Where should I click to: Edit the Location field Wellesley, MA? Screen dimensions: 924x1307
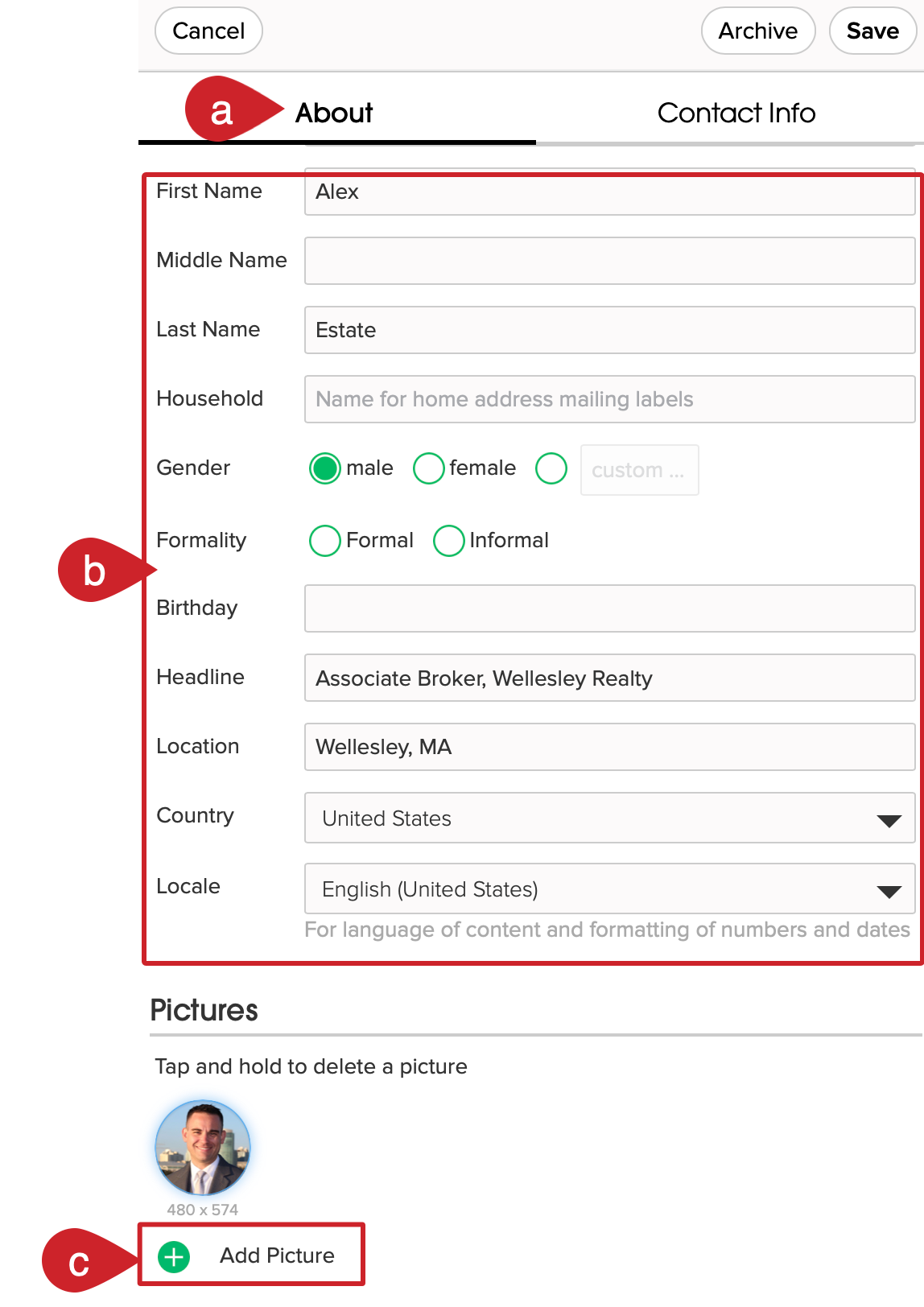pyautogui.click(x=610, y=747)
